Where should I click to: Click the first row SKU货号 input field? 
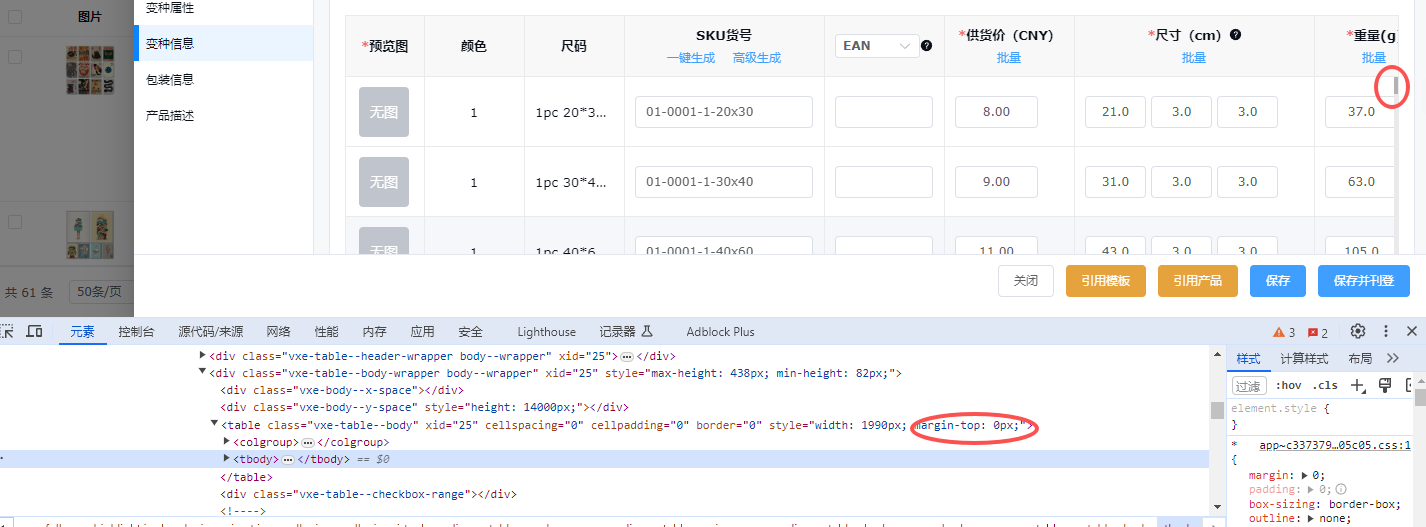[723, 112]
